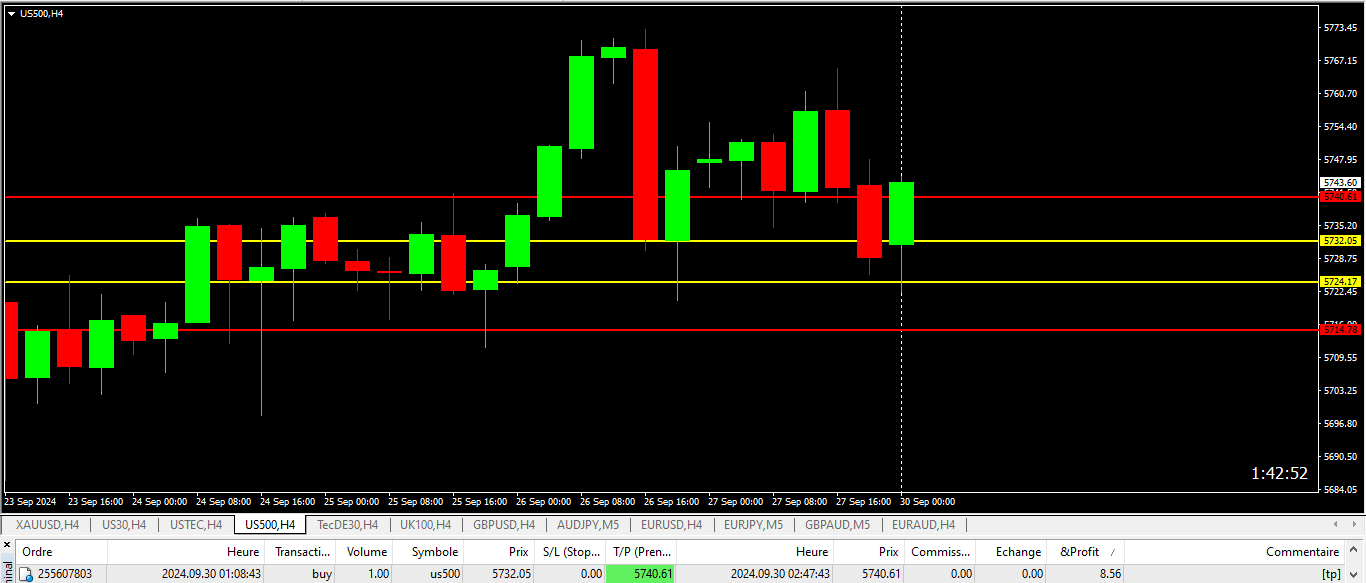Viewport: 1366px width, 583px height.
Task: Sort by the Volume column header
Action: pos(365,552)
